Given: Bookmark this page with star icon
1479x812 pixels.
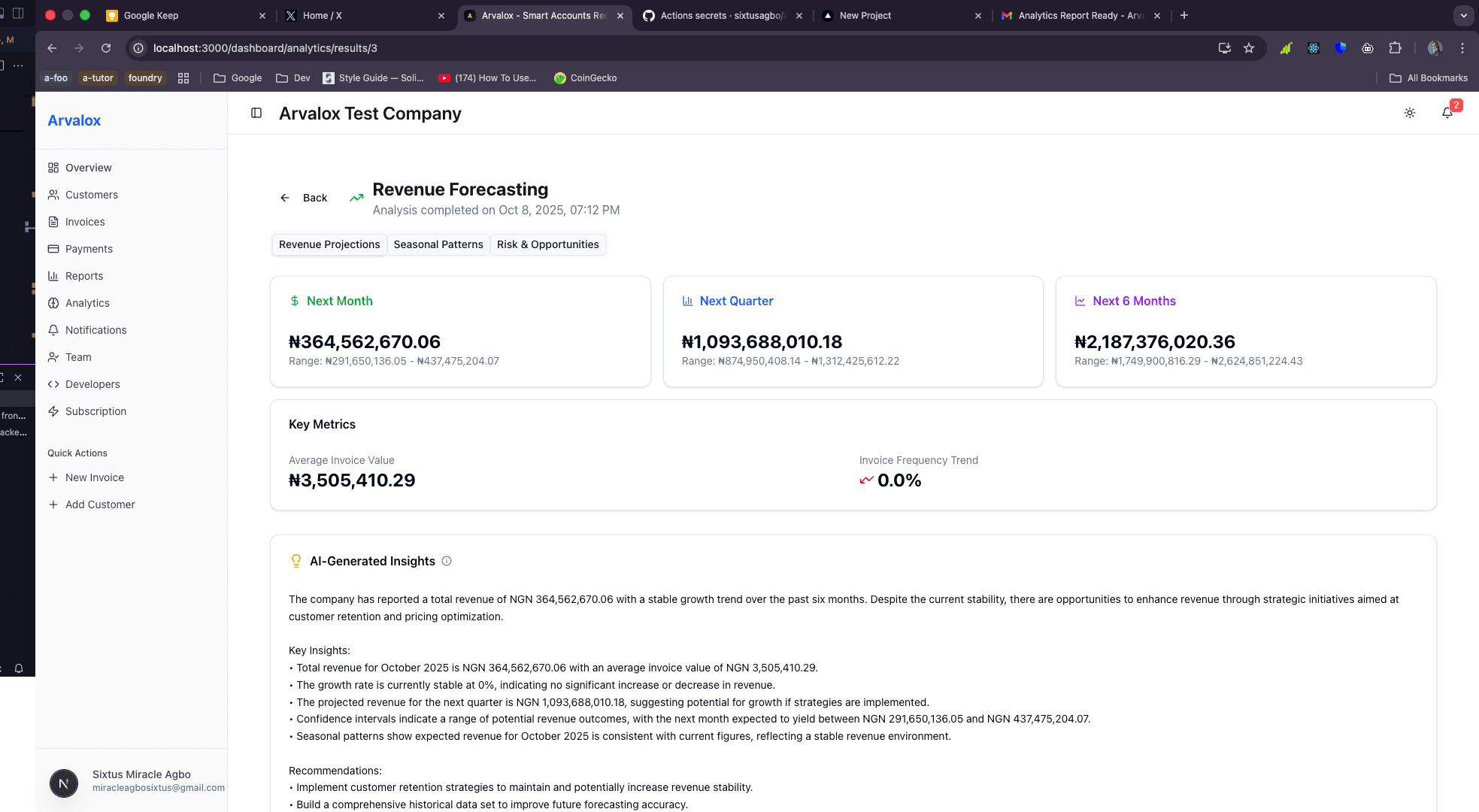Looking at the screenshot, I should [1249, 48].
